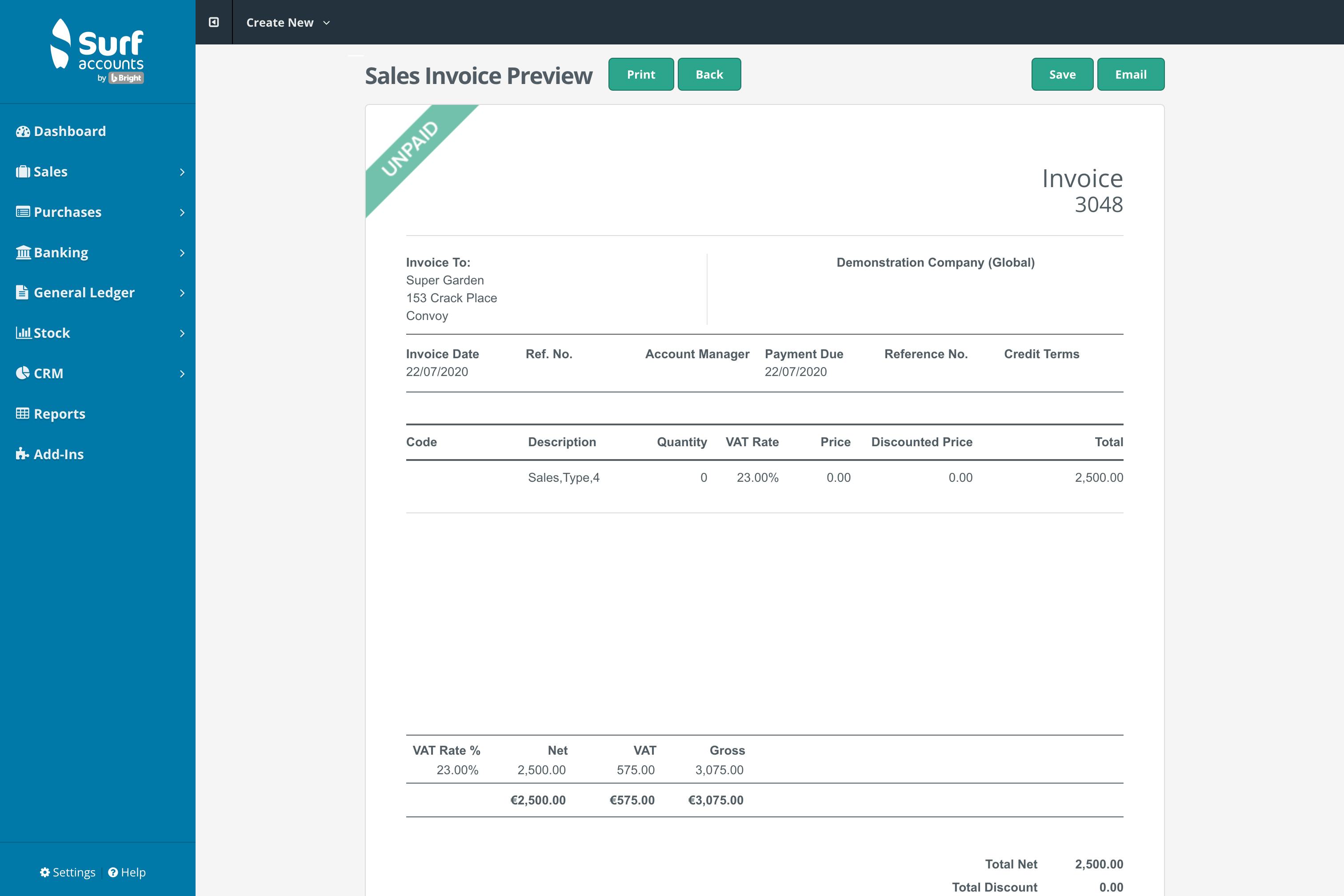The height and width of the screenshot is (896, 1344).
Task: Open the Dashboard from the sidebar icon
Action: pos(22,131)
